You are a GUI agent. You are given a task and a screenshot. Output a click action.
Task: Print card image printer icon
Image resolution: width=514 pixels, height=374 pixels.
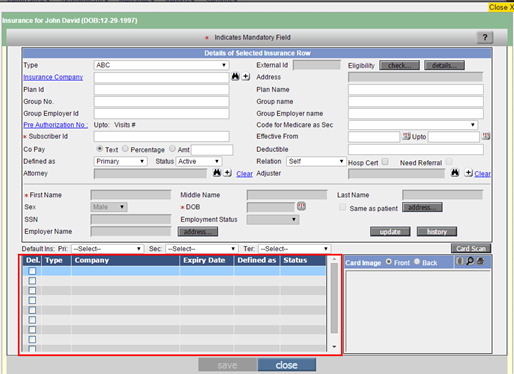coord(480,261)
